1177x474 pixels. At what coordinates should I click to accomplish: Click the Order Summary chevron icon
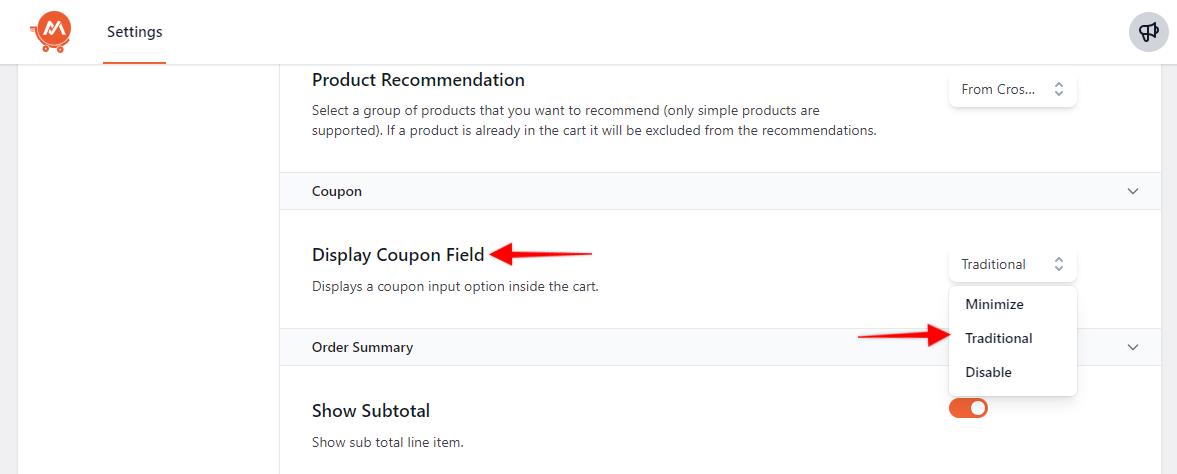tap(1133, 347)
